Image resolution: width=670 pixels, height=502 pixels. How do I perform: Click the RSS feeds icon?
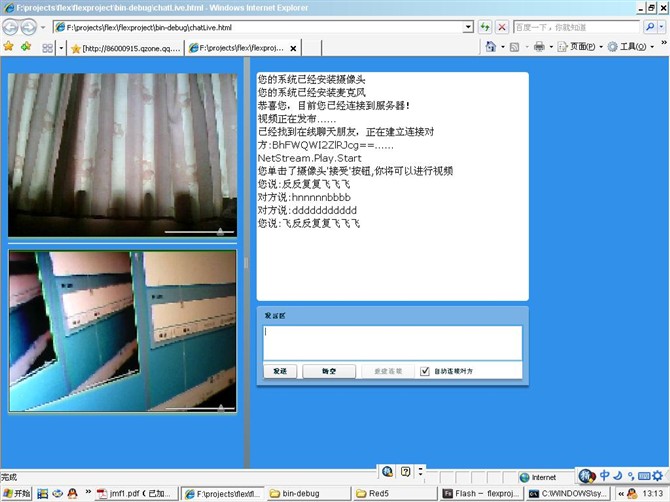tap(514, 47)
